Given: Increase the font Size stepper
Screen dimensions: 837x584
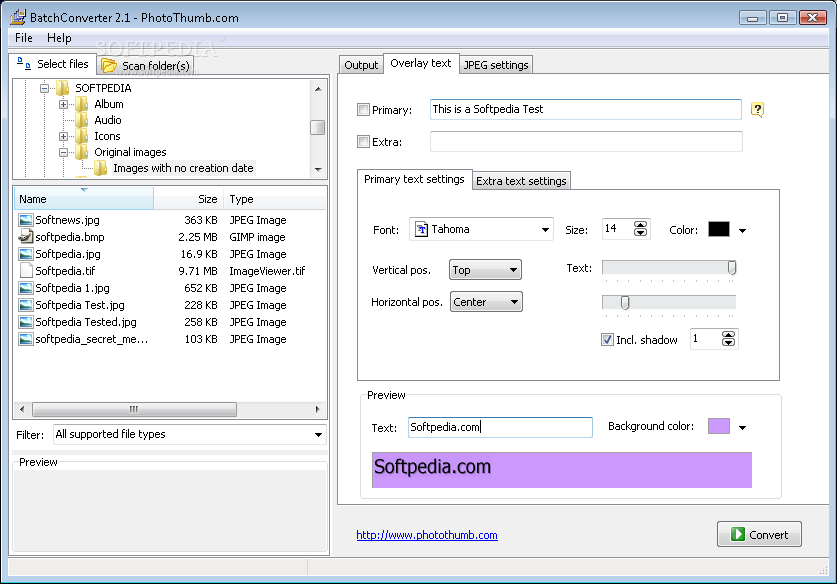Looking at the screenshot, I should (x=641, y=225).
